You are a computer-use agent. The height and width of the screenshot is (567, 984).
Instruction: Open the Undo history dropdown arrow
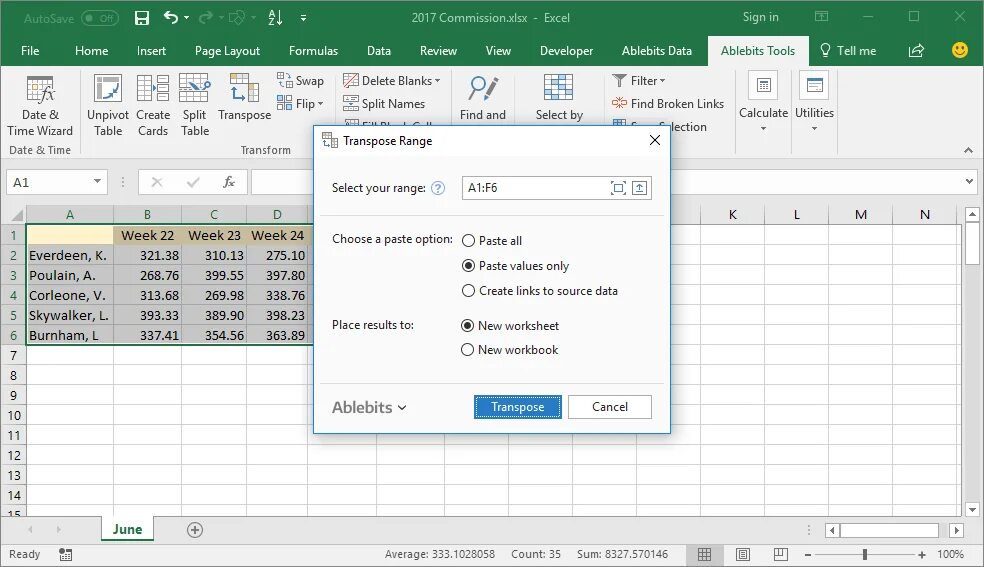pos(187,18)
